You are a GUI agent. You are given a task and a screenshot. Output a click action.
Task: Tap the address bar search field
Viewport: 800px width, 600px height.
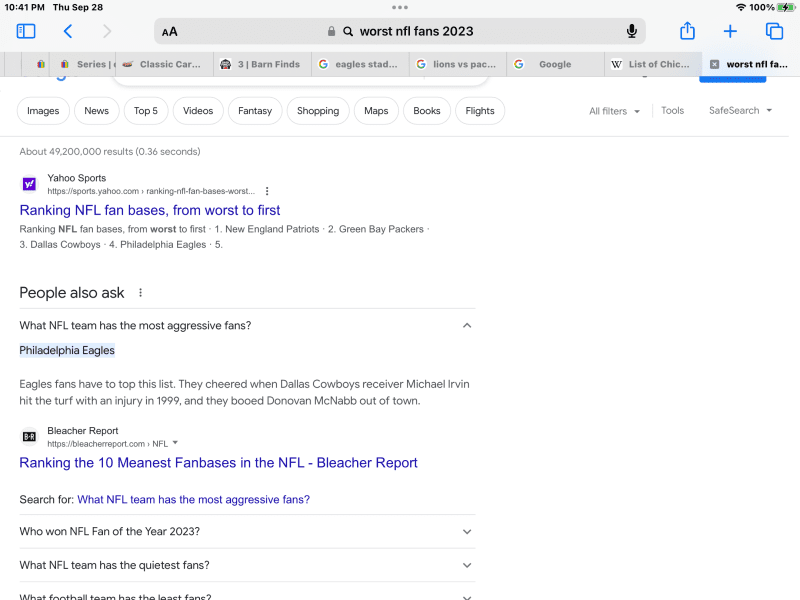(x=399, y=31)
